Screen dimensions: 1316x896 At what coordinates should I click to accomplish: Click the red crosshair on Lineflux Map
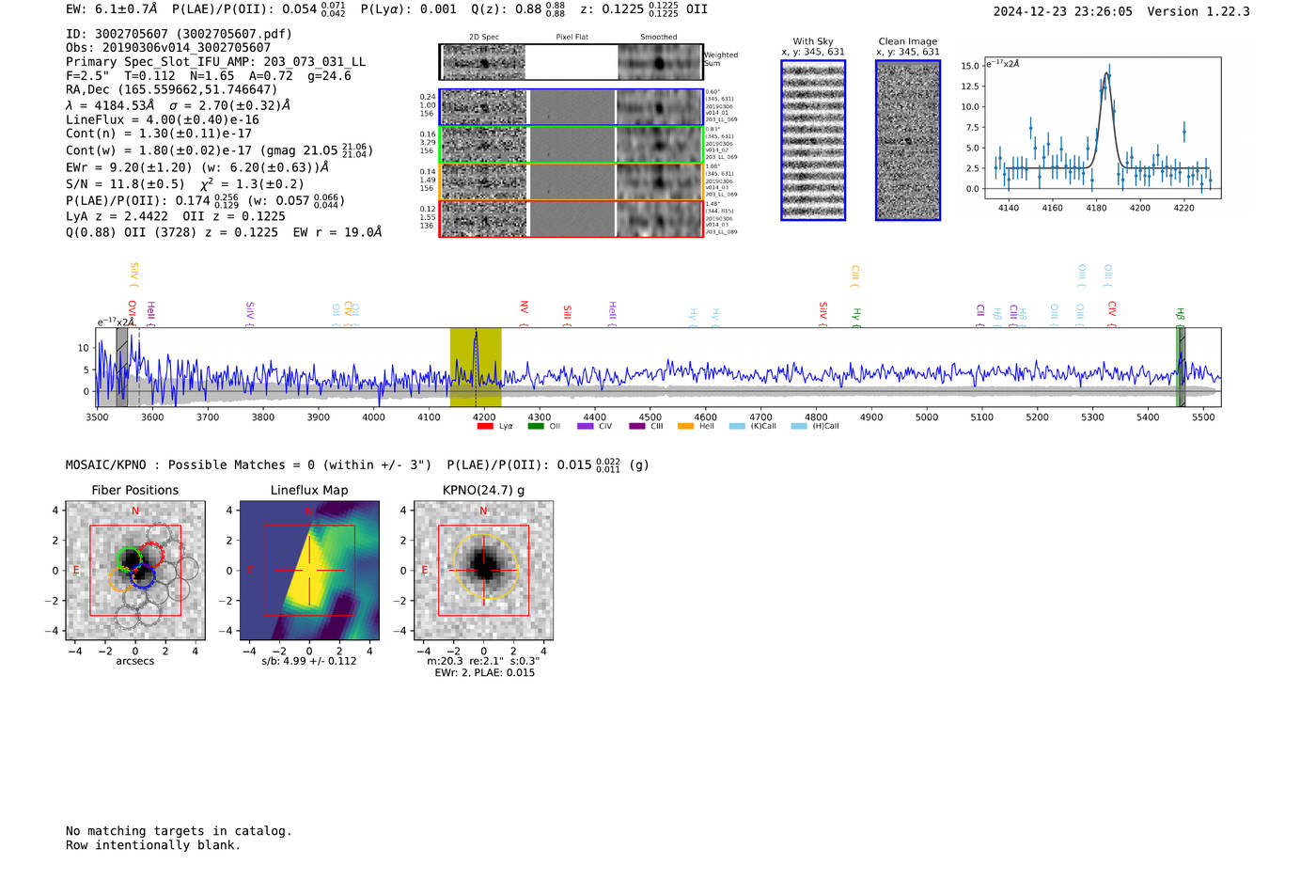point(309,570)
